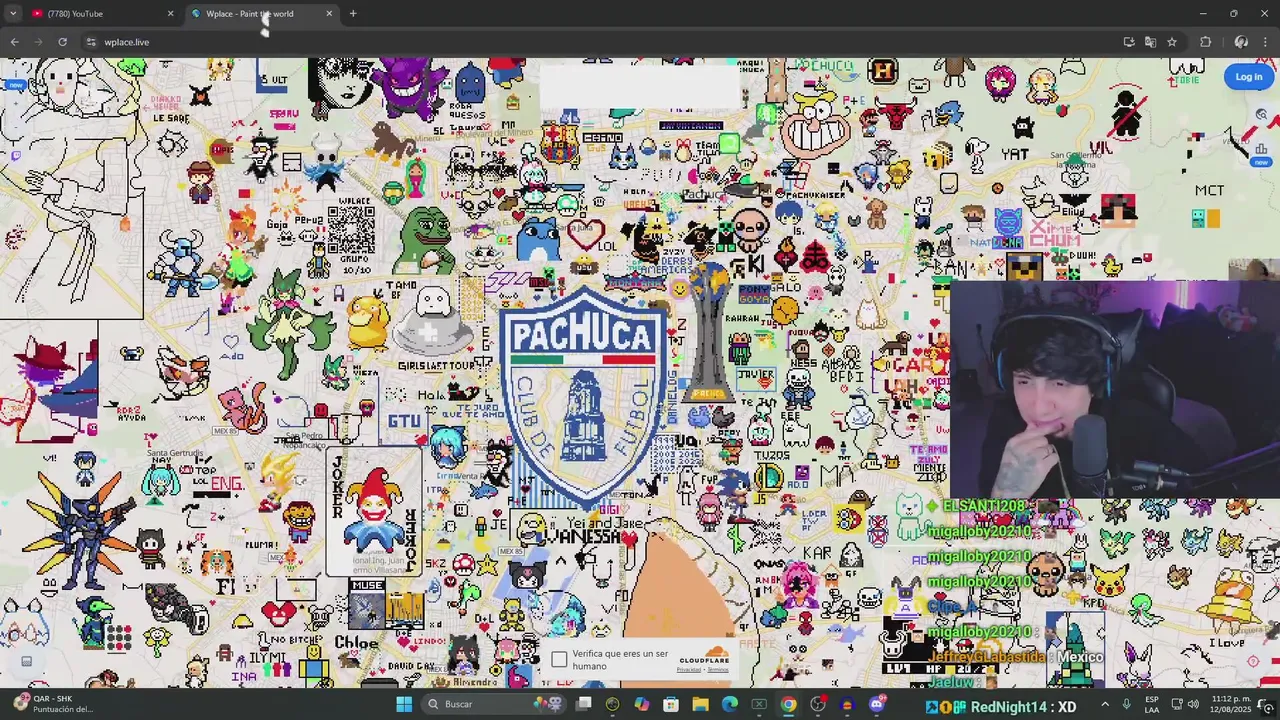This screenshot has height=720, width=1280.
Task: Close the Wplace tab
Action: [329, 14]
